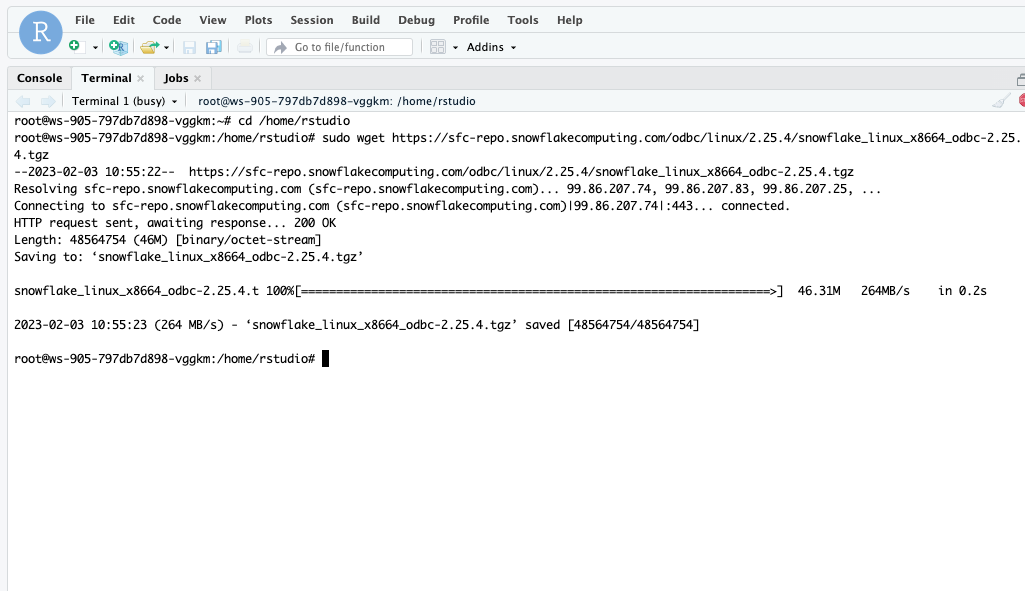This screenshot has width=1025, height=591.
Task: Select the Terminal tab
Action: 106,78
